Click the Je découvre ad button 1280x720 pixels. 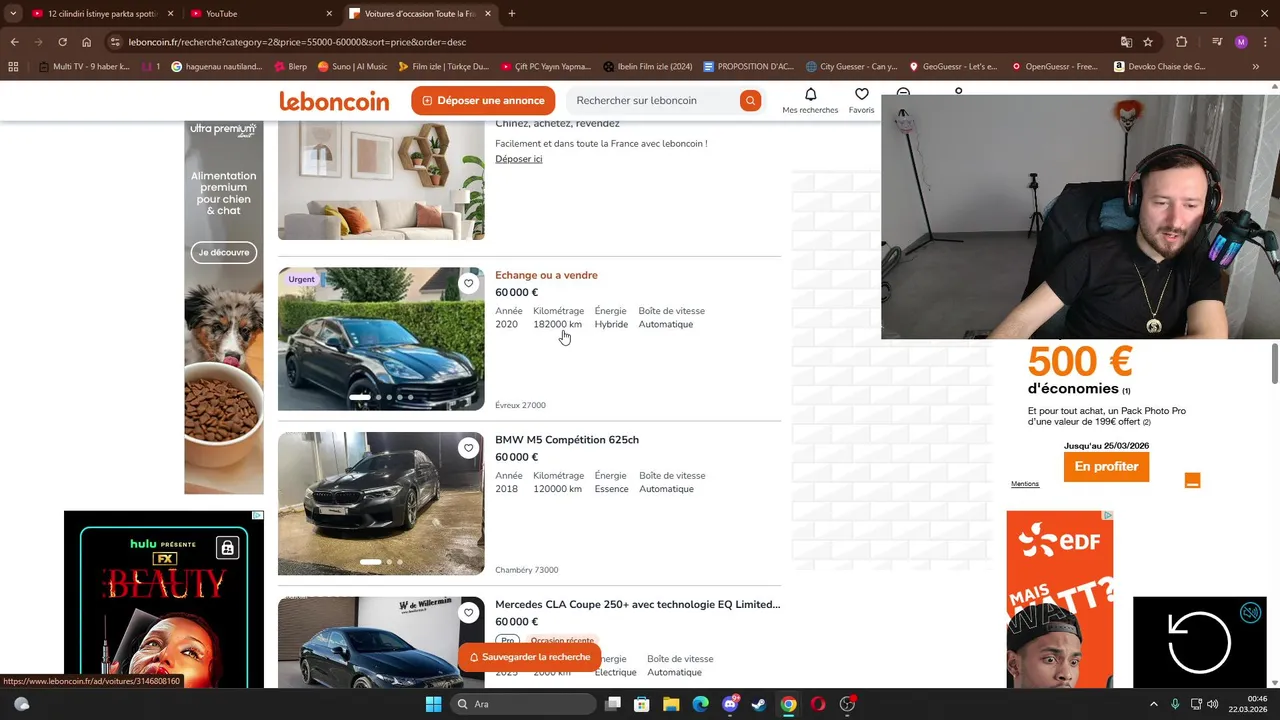click(223, 253)
